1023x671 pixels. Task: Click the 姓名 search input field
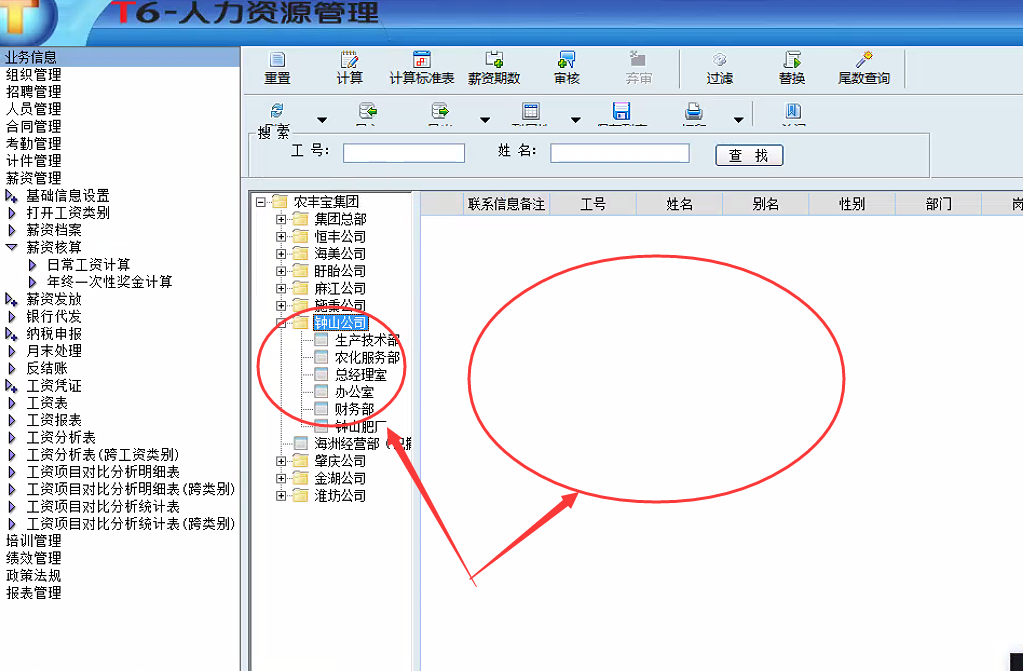[x=620, y=153]
